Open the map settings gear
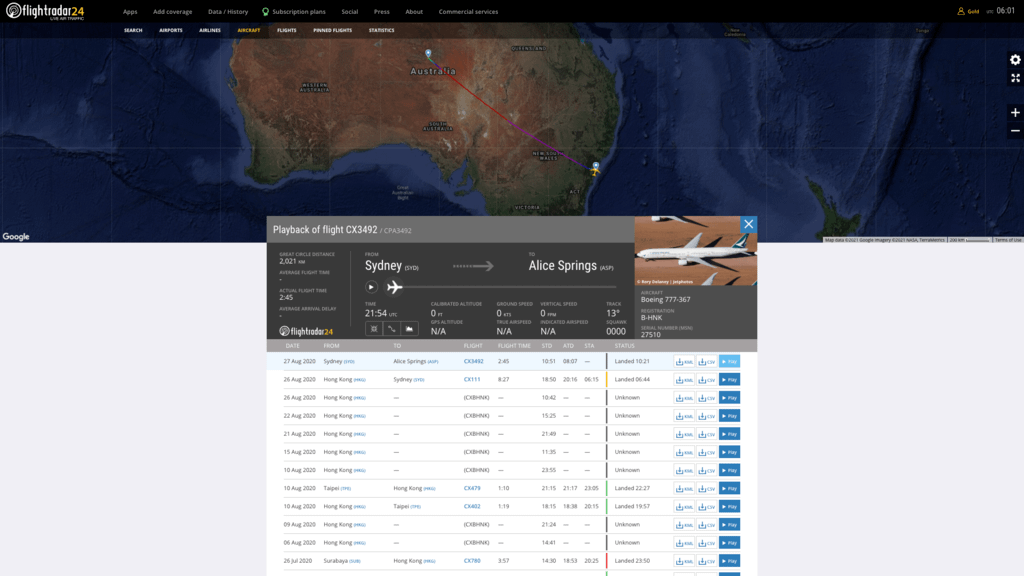Screen dimensions: 1024x576 [x=1015, y=59]
